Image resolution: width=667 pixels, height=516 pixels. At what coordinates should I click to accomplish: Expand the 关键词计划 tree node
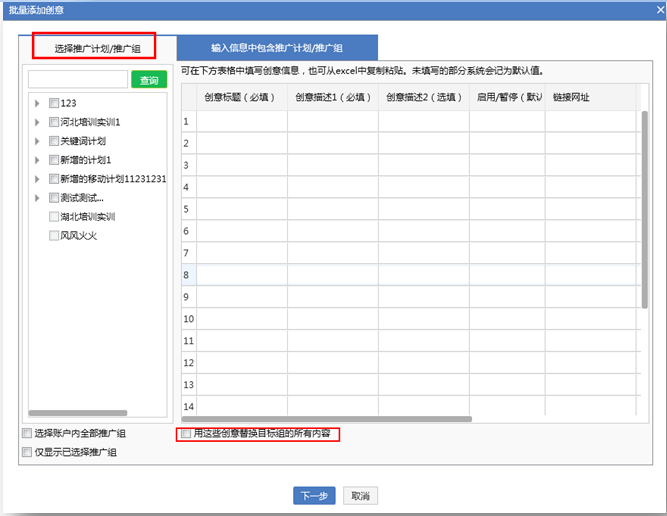(38, 141)
